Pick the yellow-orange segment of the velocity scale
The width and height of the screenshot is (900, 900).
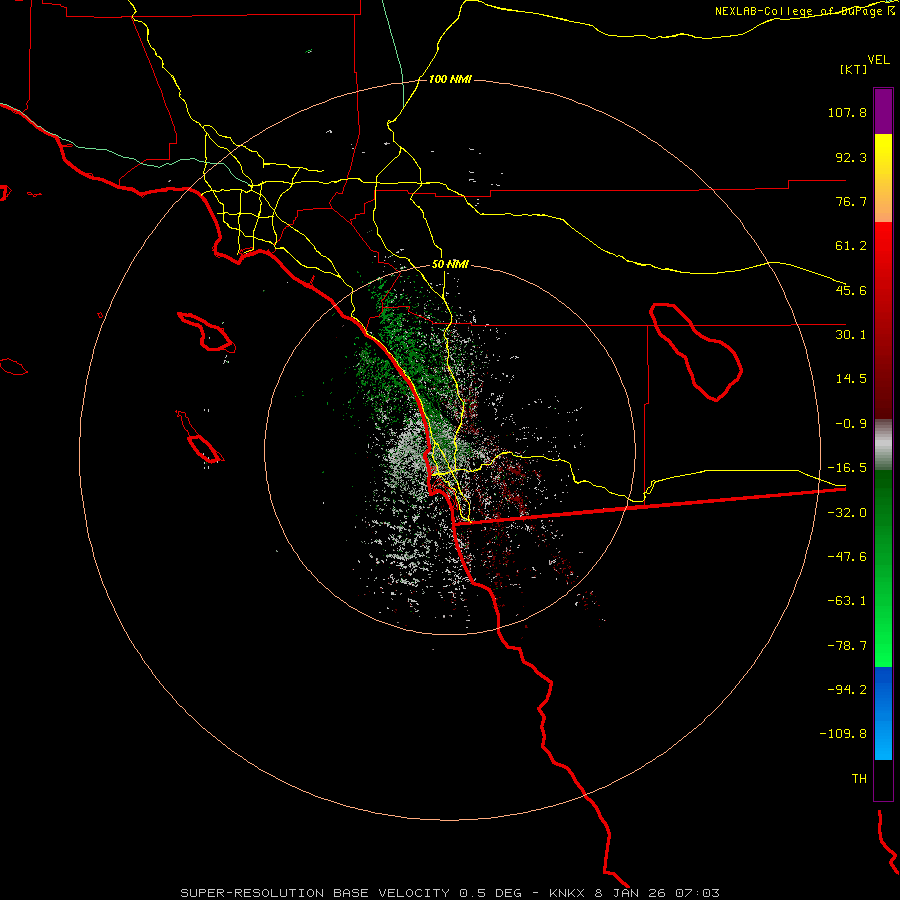point(883,178)
